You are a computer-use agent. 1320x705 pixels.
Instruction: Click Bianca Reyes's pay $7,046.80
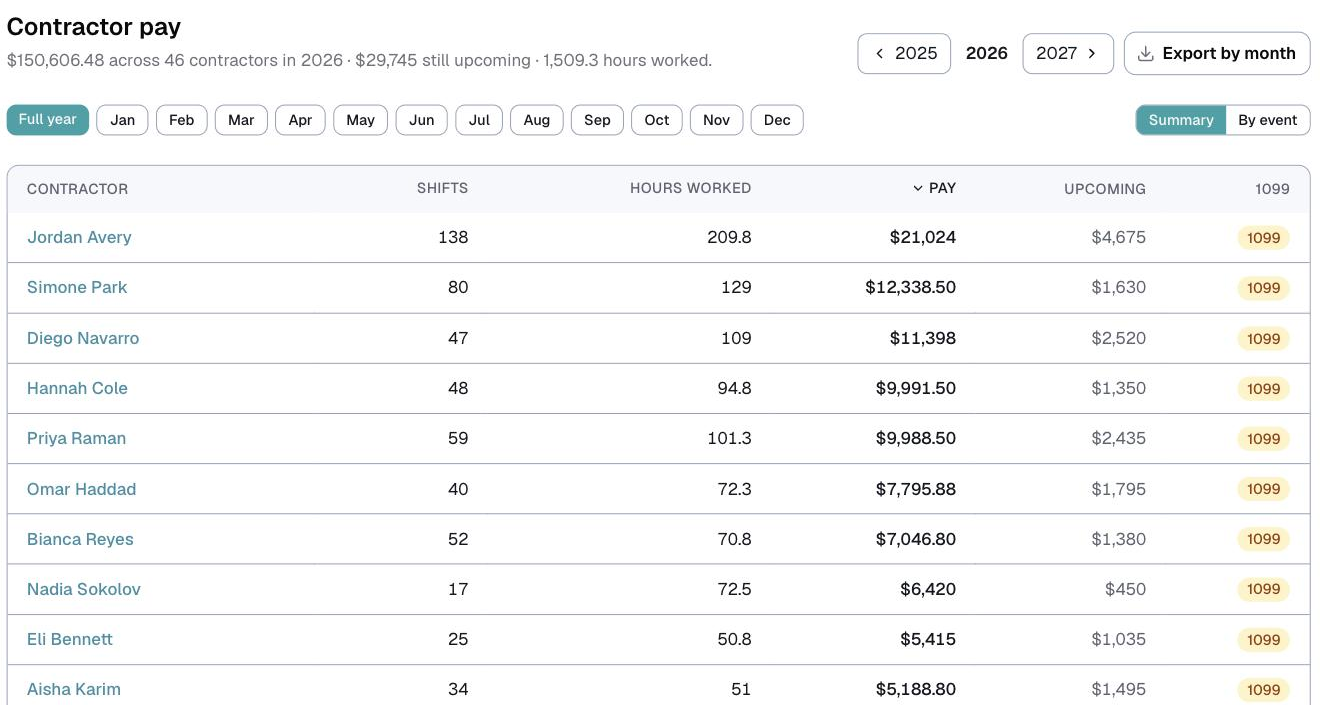(915, 540)
